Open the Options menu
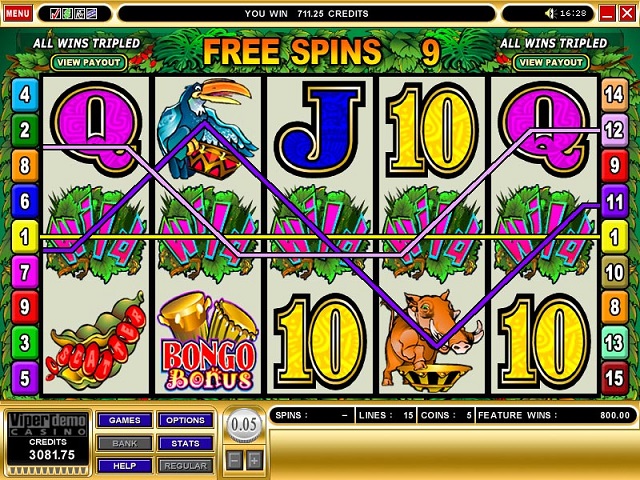640x480 pixels. (x=185, y=420)
